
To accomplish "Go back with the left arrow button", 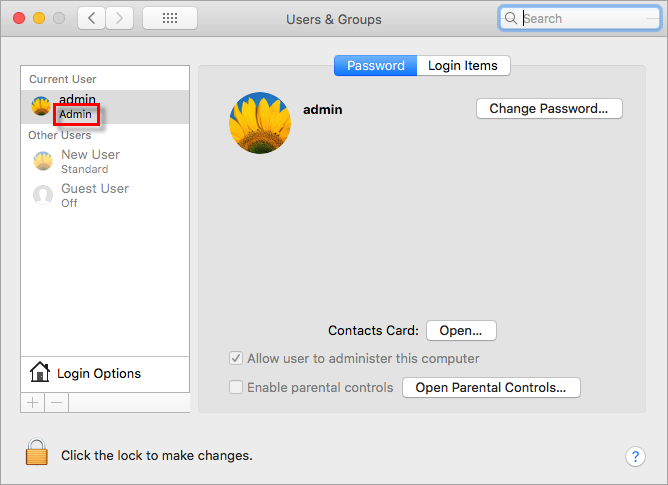I will (x=91, y=18).
